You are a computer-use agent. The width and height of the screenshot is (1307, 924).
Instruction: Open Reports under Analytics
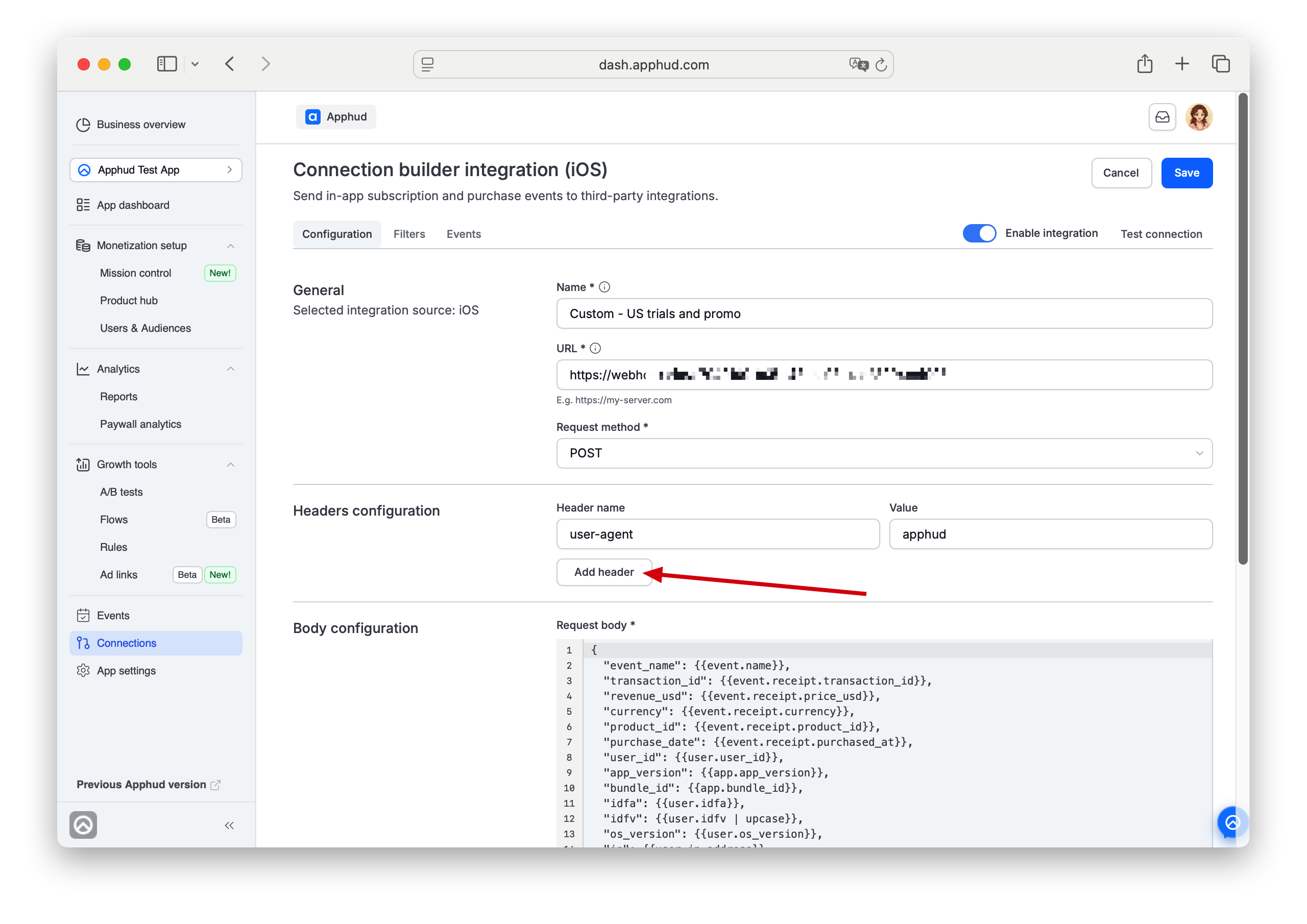[118, 396]
